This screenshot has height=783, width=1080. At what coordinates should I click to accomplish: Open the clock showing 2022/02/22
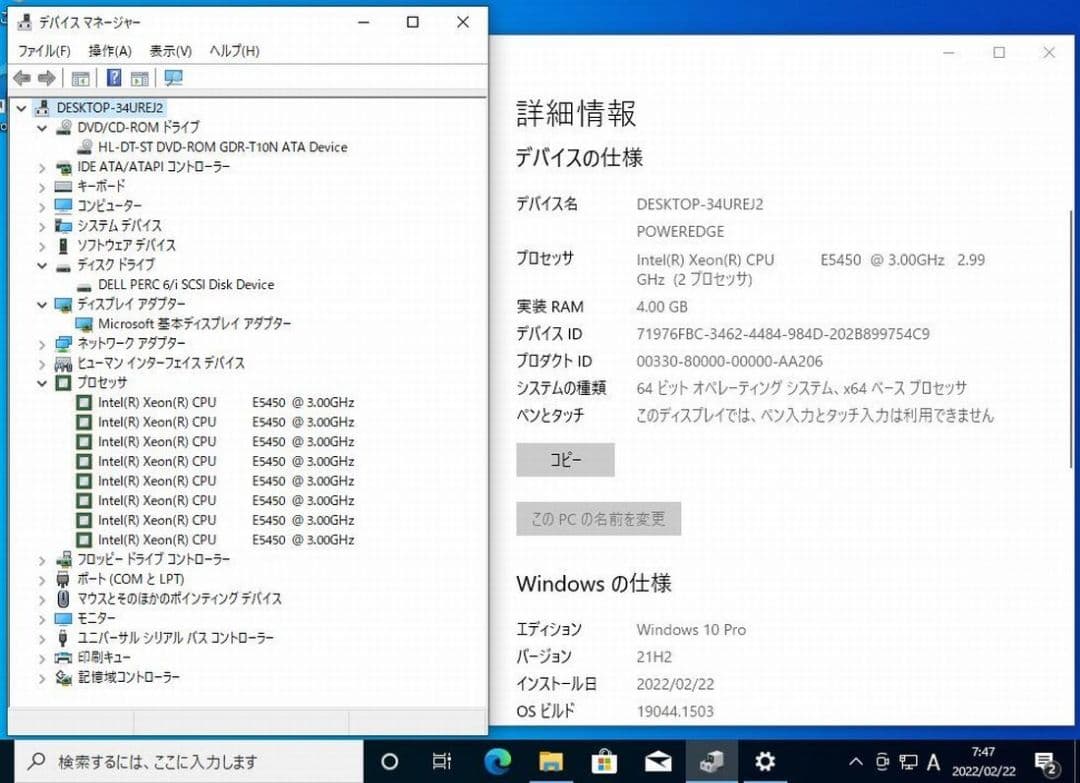983,761
